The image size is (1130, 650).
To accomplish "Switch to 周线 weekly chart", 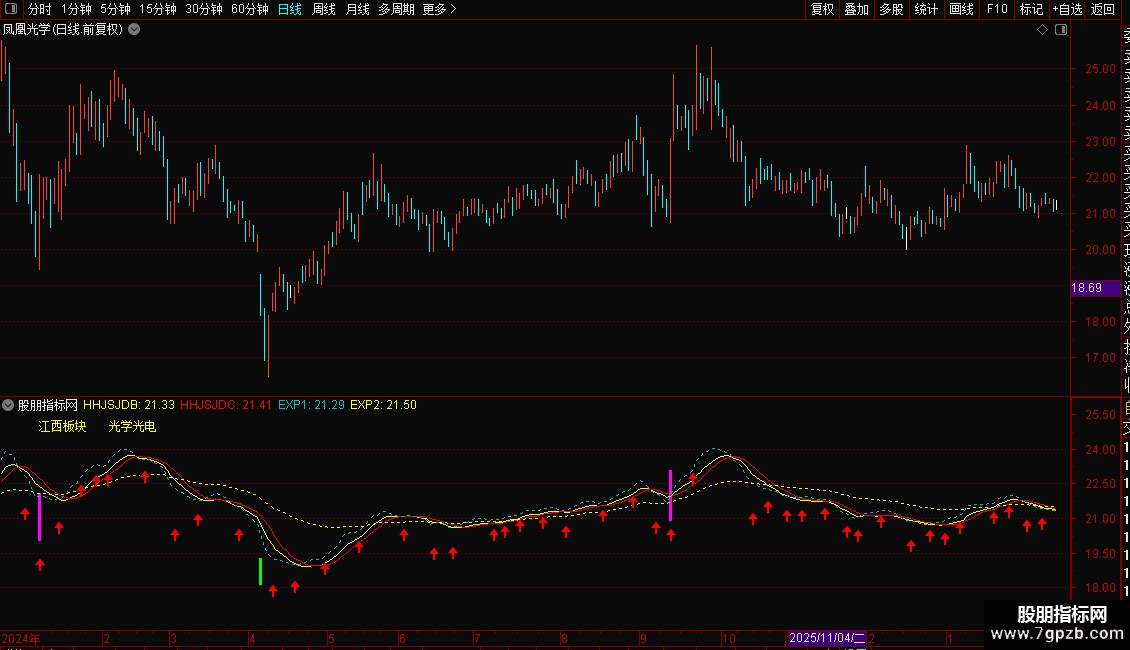I will pyautogui.click(x=324, y=9).
